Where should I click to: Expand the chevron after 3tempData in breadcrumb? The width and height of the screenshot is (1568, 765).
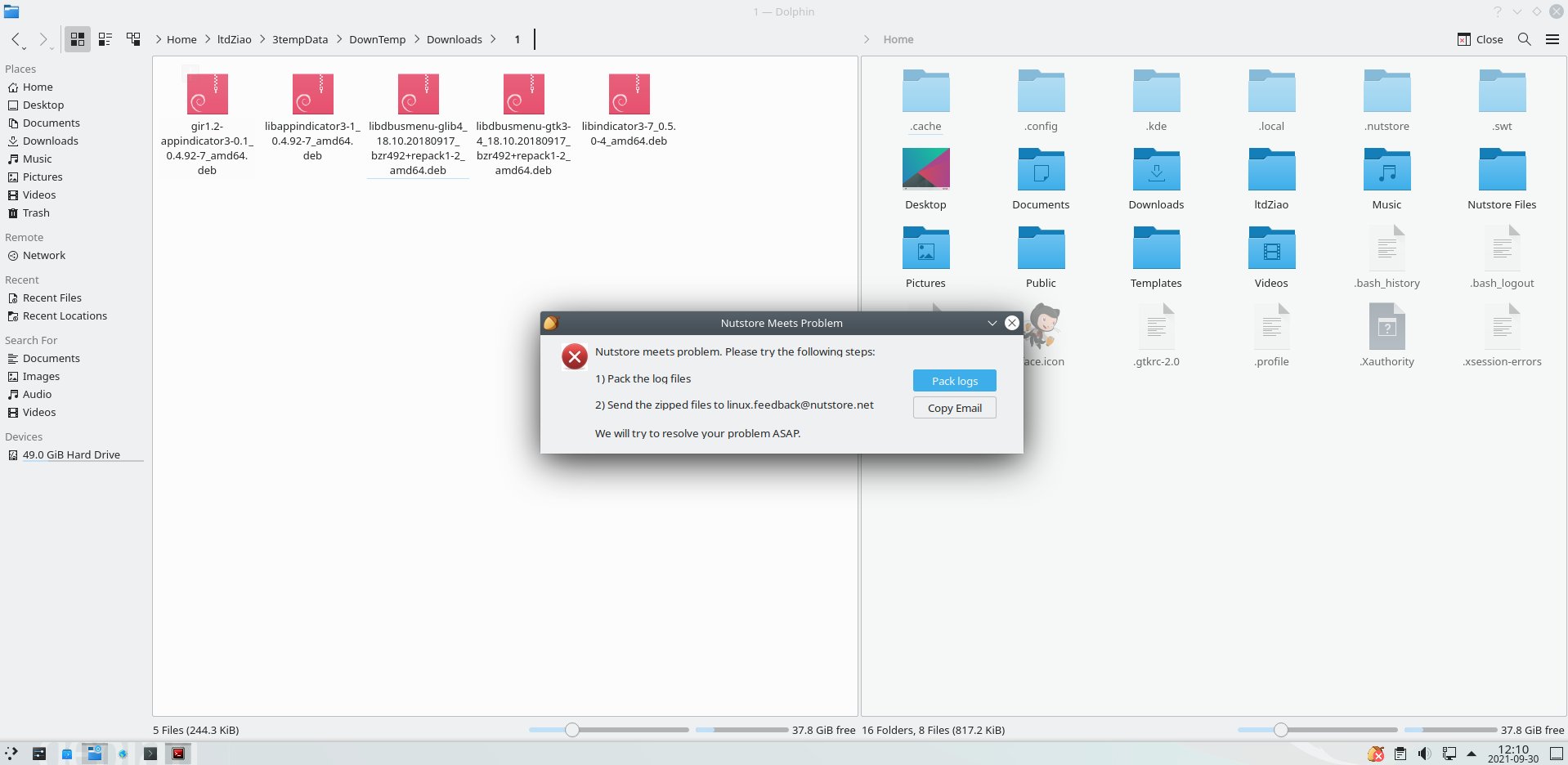click(x=339, y=39)
